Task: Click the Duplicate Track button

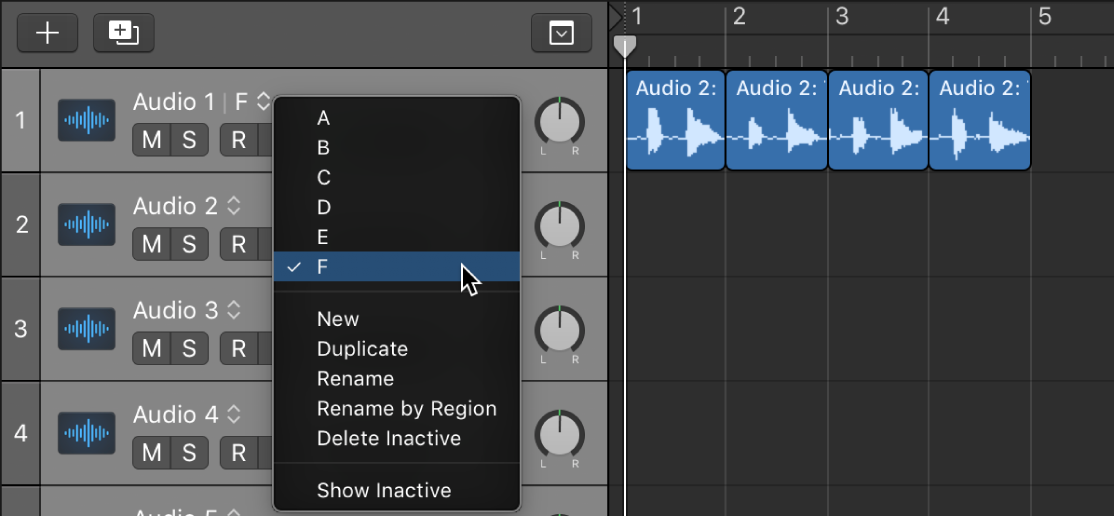Action: (124, 33)
